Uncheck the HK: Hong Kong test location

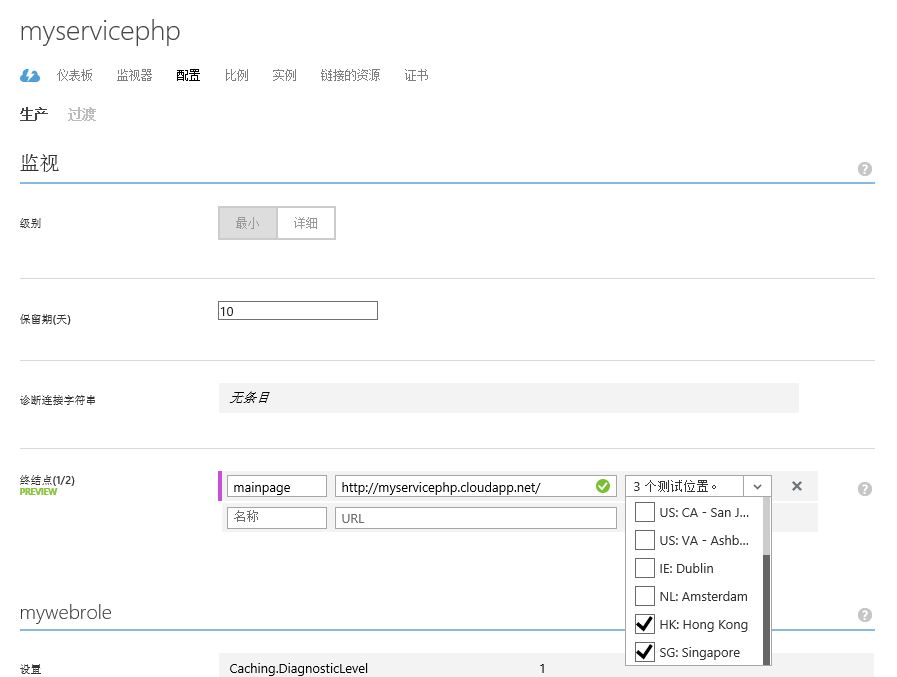(644, 624)
